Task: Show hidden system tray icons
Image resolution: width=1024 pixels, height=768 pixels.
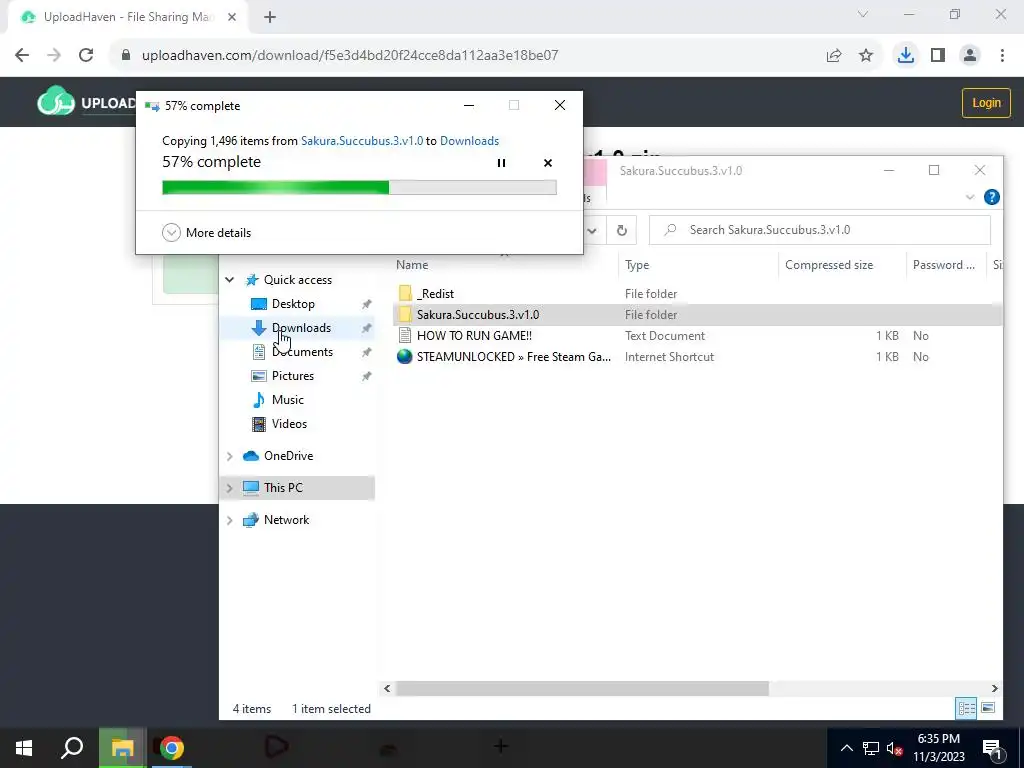Action: click(846, 748)
